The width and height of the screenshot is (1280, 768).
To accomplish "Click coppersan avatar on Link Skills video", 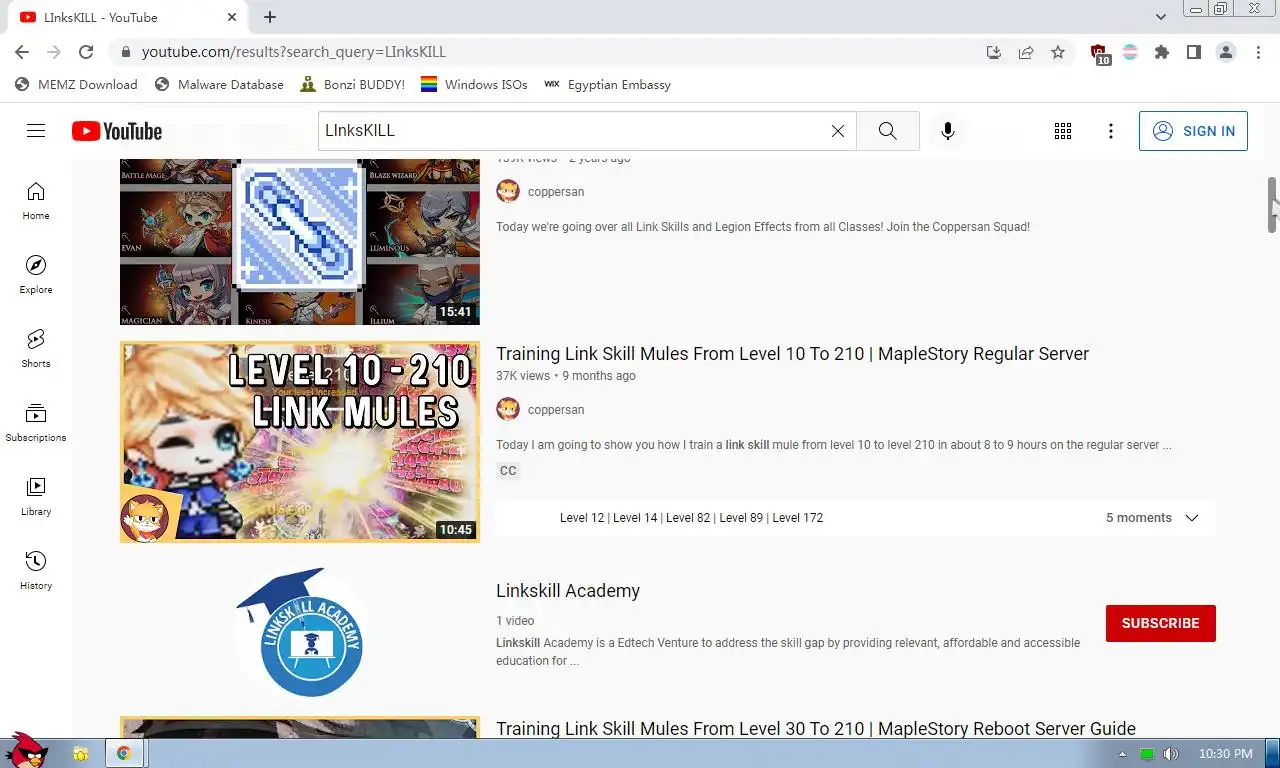I will (x=508, y=192).
